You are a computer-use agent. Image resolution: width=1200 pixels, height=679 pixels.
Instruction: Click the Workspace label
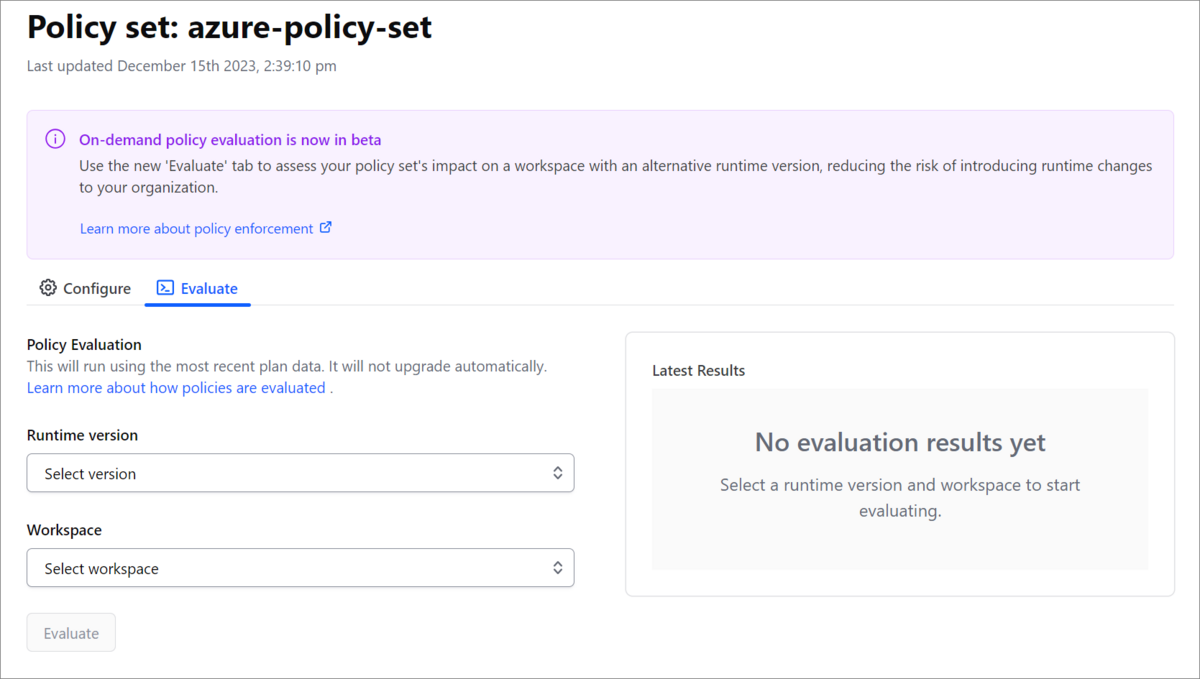(x=64, y=530)
